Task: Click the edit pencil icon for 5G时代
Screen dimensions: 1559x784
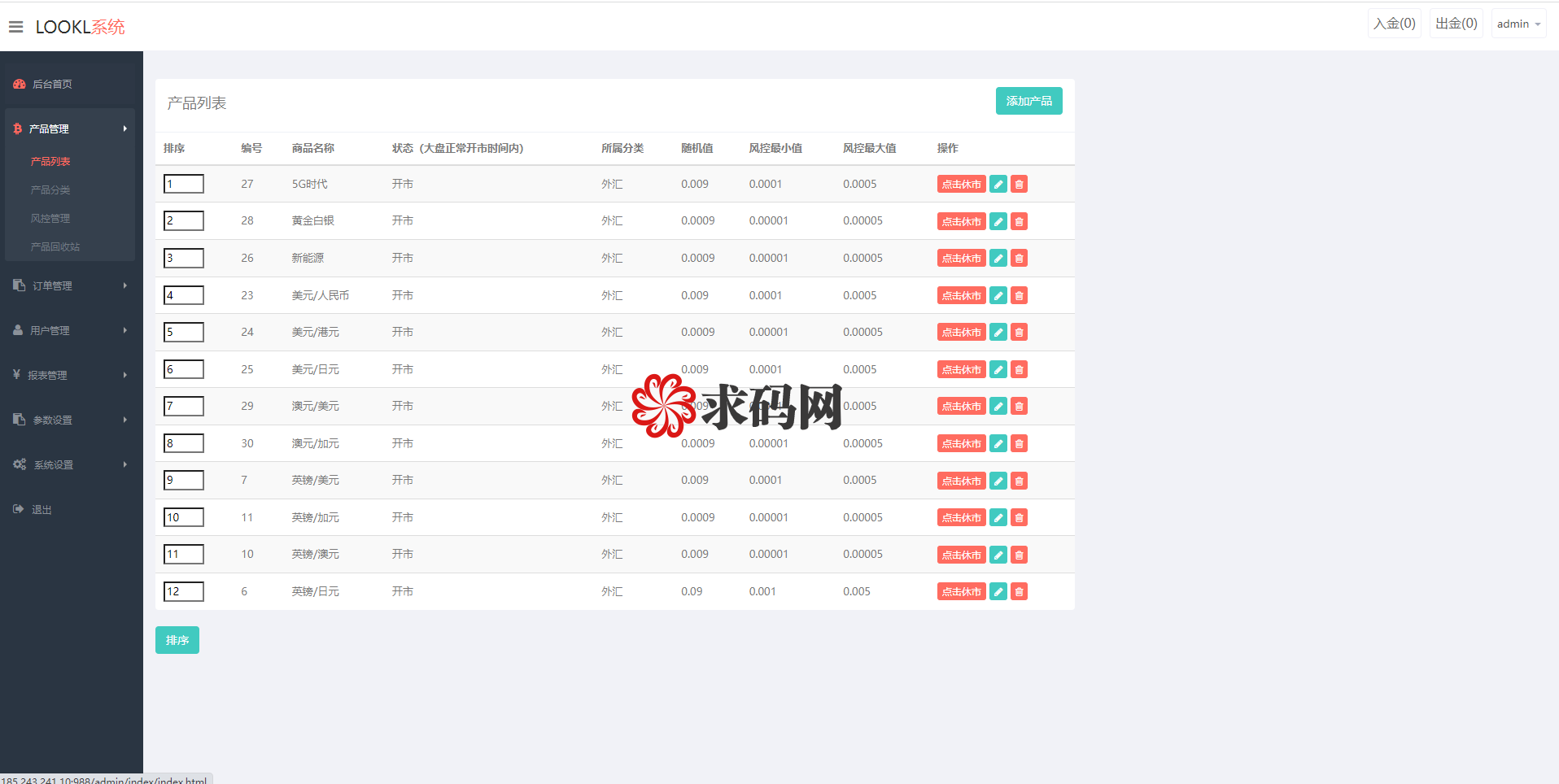Action: tap(998, 185)
